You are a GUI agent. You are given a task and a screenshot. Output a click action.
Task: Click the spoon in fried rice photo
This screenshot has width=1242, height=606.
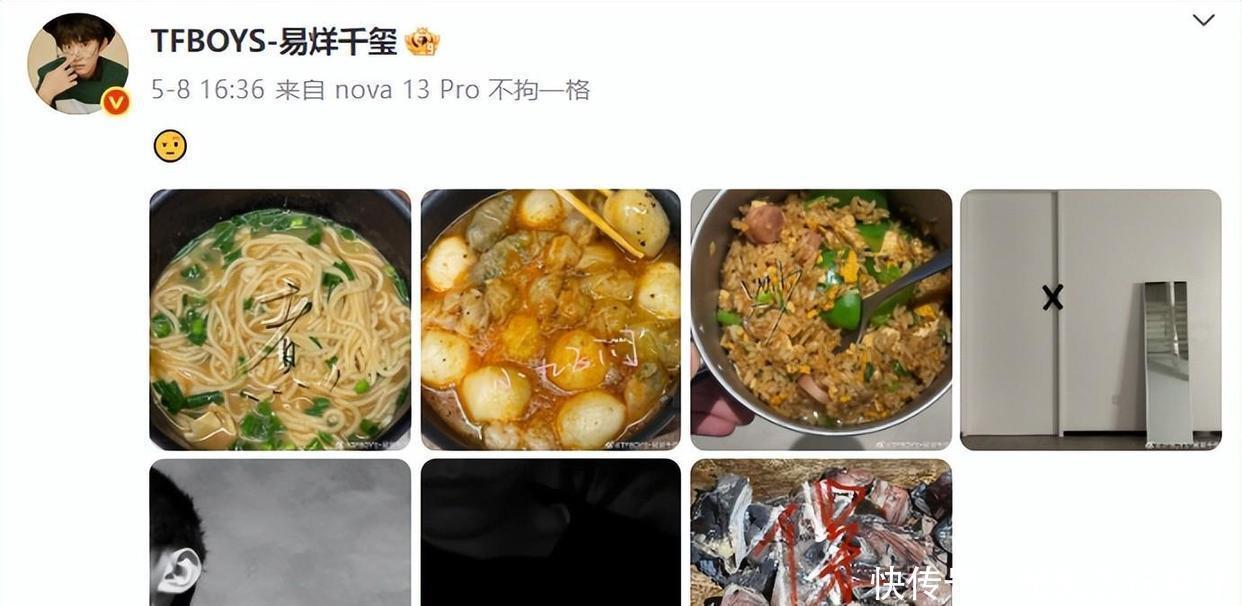(896, 293)
